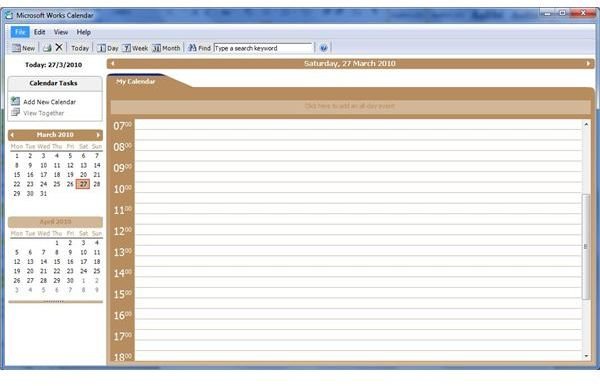
Task: Click the View Together icon
Action: [x=15, y=112]
